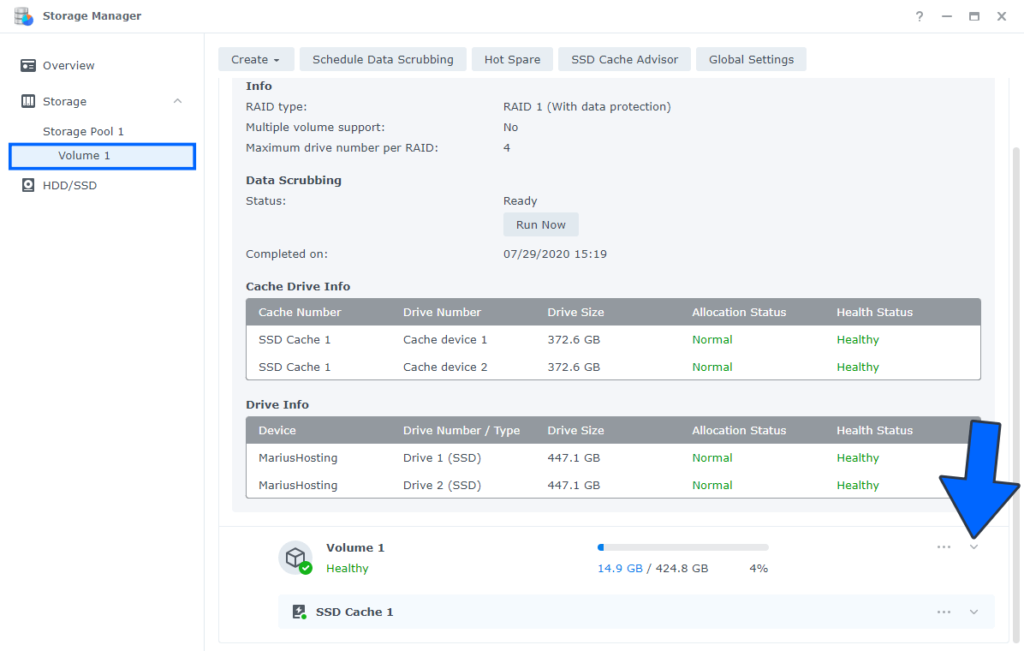The image size is (1024, 651).
Task: Open the Overview page icon
Action: [x=28, y=66]
